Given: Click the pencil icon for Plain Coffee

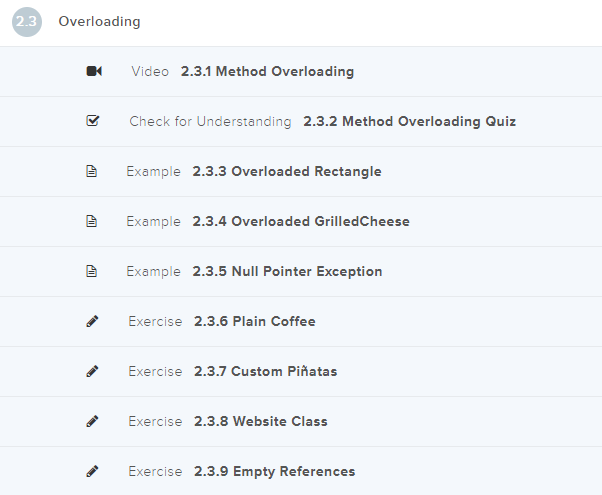Looking at the screenshot, I should pos(93,321).
